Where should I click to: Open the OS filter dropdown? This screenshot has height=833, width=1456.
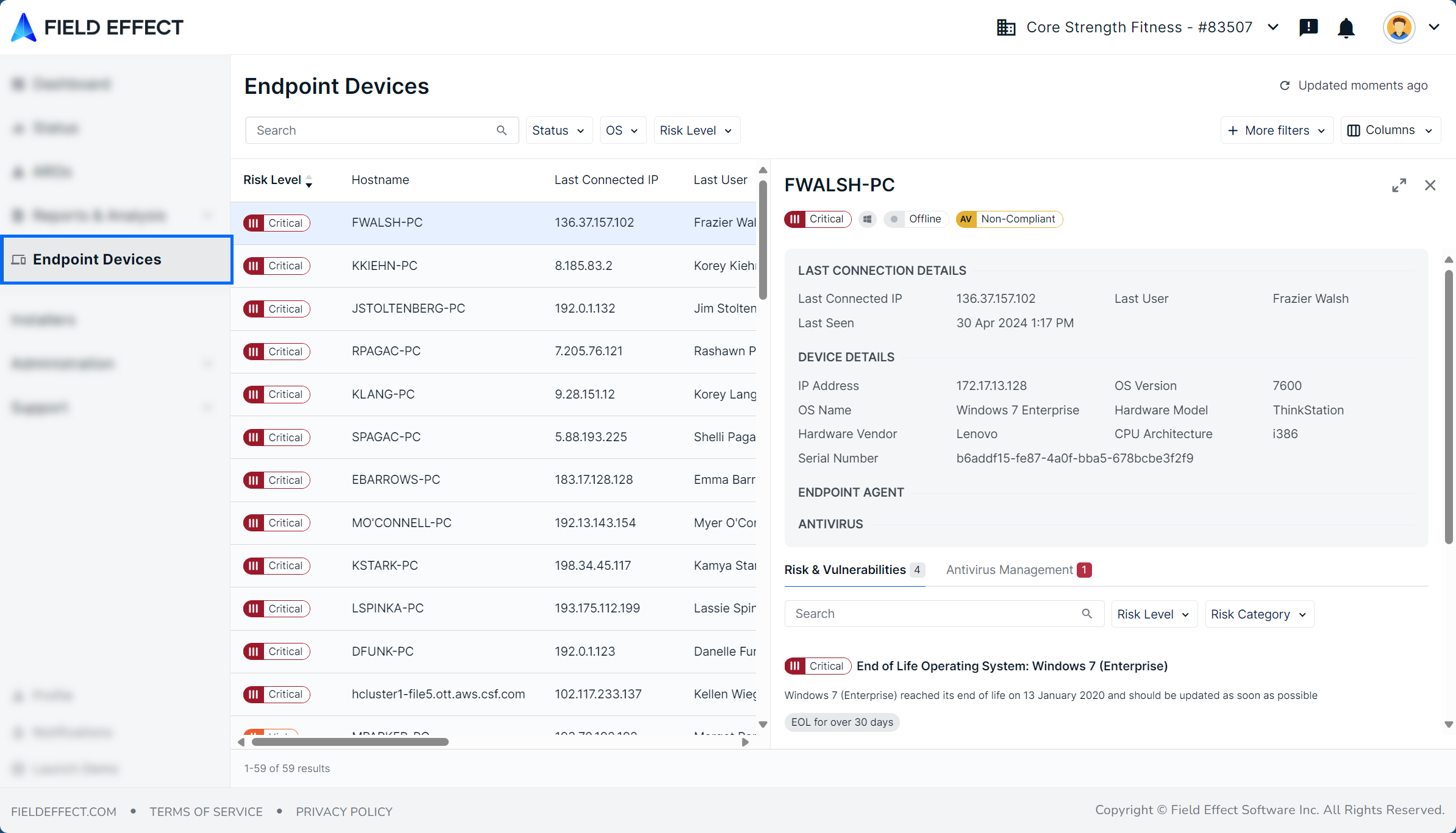pyautogui.click(x=622, y=130)
